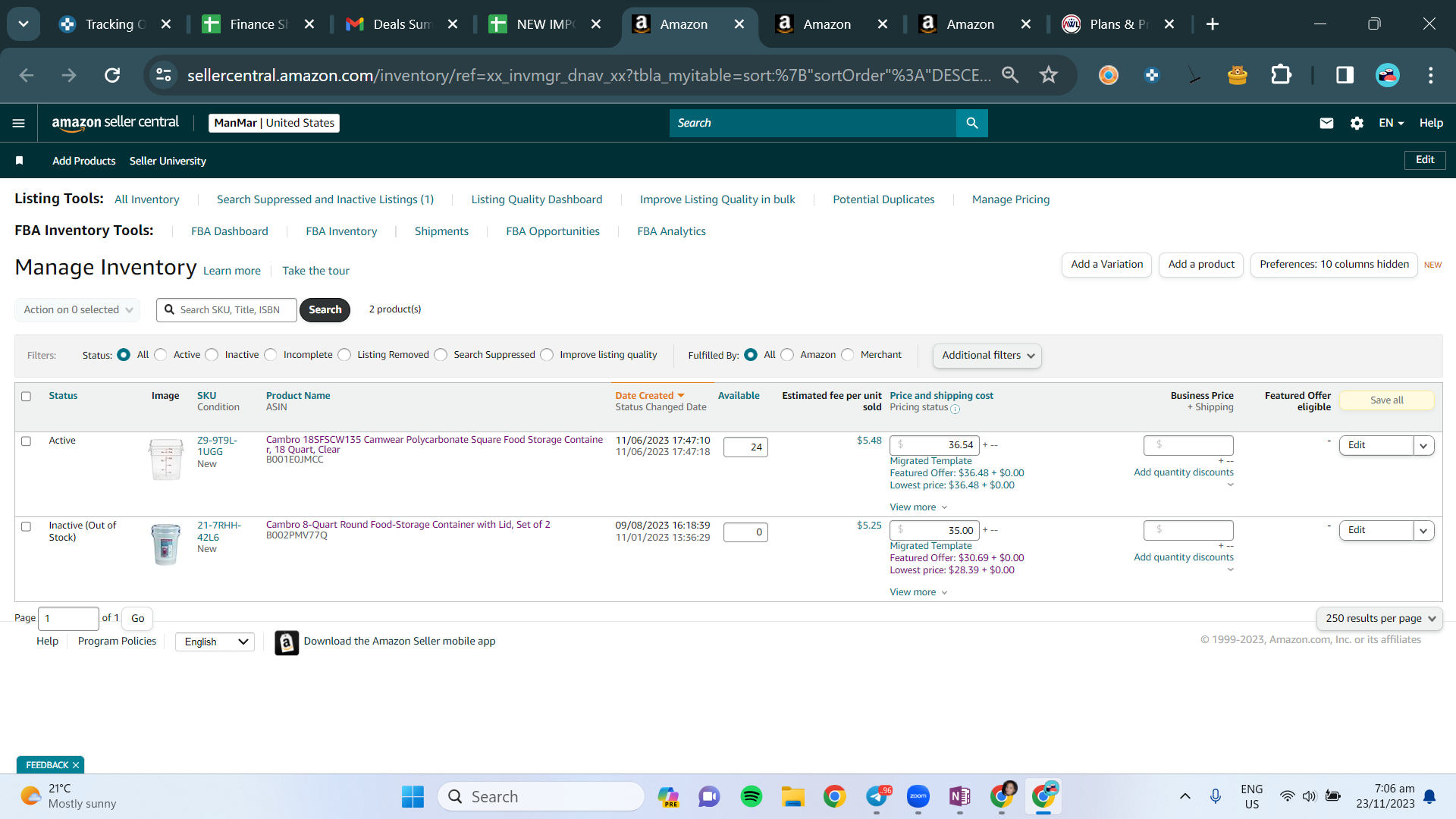Image resolution: width=1456 pixels, height=819 pixels.
Task: Open Edit dropdown arrow for Cambro 8-Quart row
Action: coord(1424,531)
